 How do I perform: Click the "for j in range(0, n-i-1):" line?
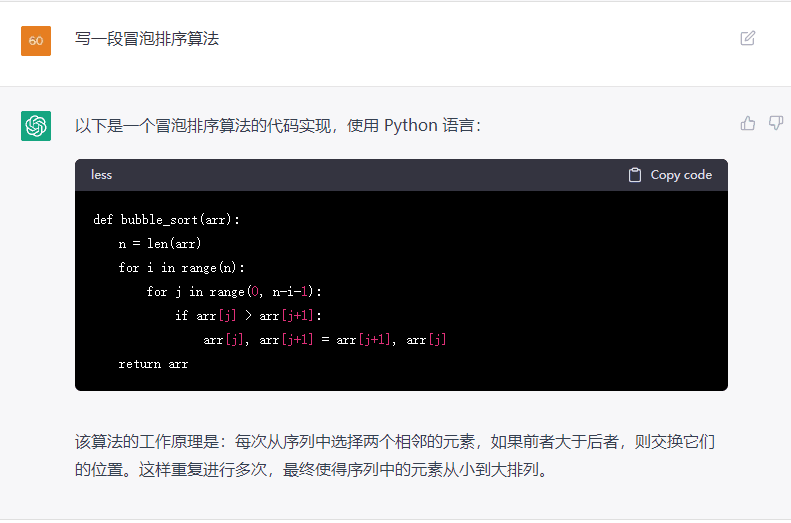(234, 291)
